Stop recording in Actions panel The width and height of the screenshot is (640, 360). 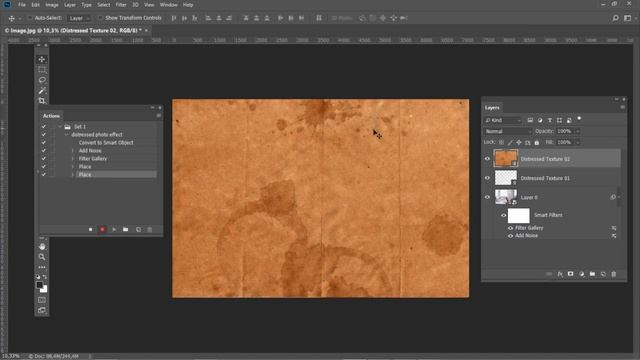[x=91, y=229]
